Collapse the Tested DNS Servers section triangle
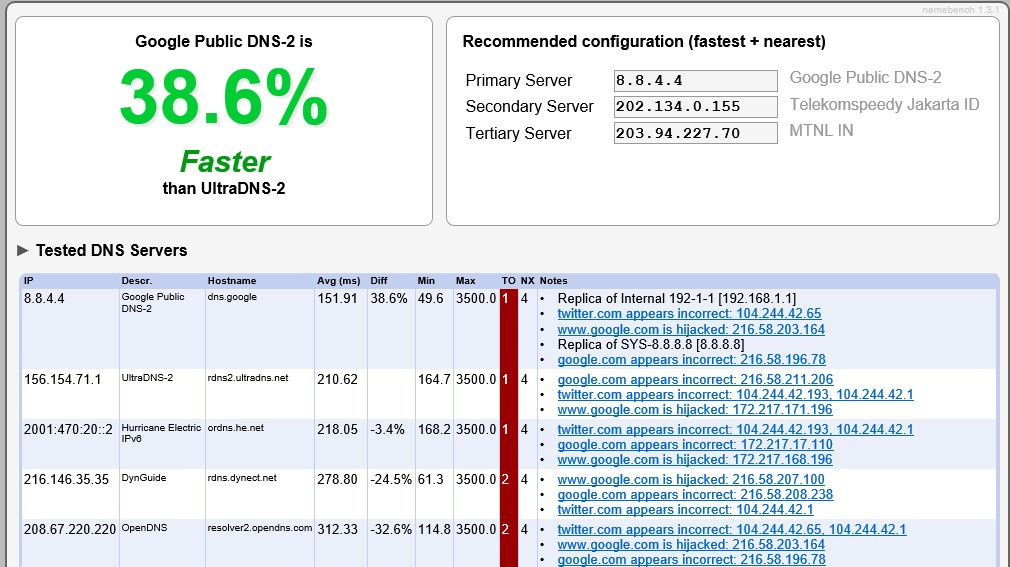 (x=23, y=250)
